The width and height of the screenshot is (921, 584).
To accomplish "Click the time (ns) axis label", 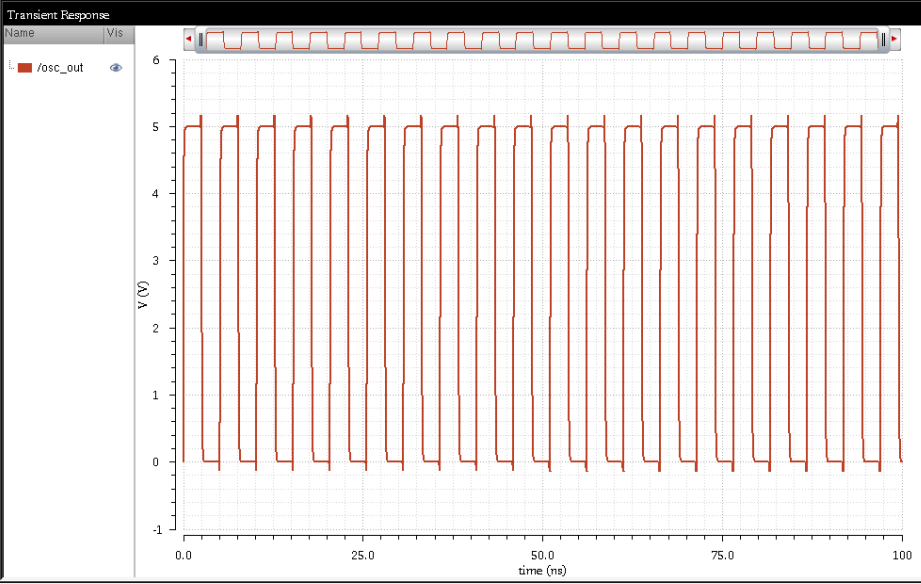I will [541, 568].
